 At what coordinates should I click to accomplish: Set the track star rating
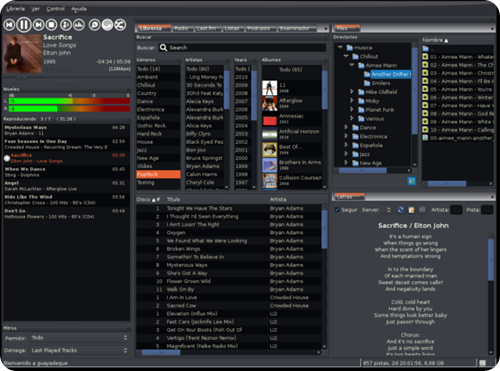click(x=57, y=70)
